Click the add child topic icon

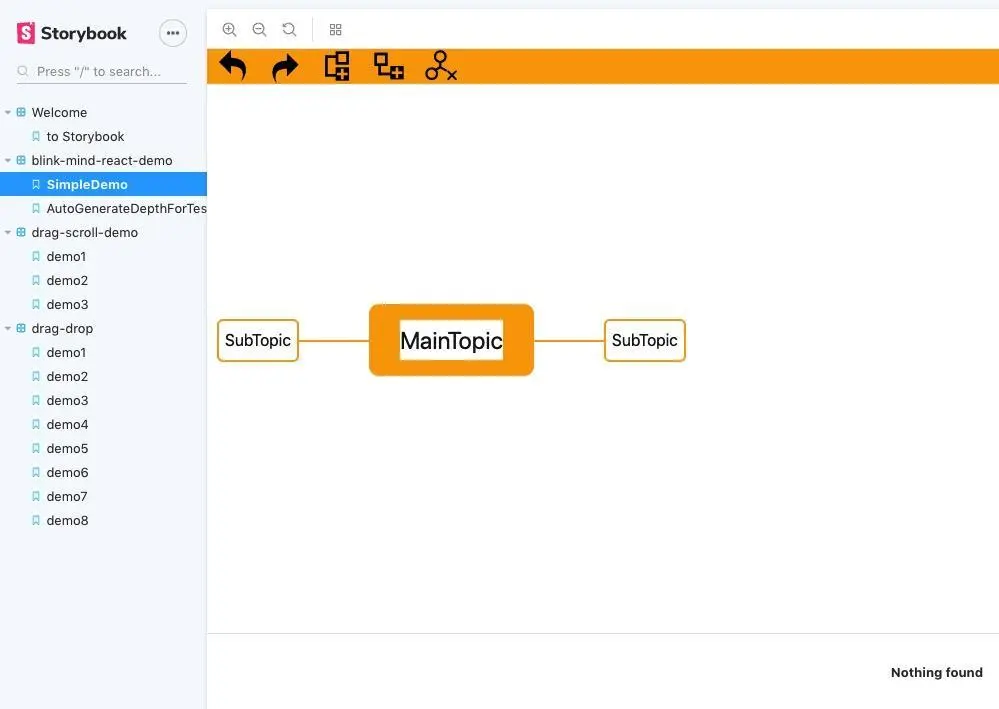coord(389,66)
